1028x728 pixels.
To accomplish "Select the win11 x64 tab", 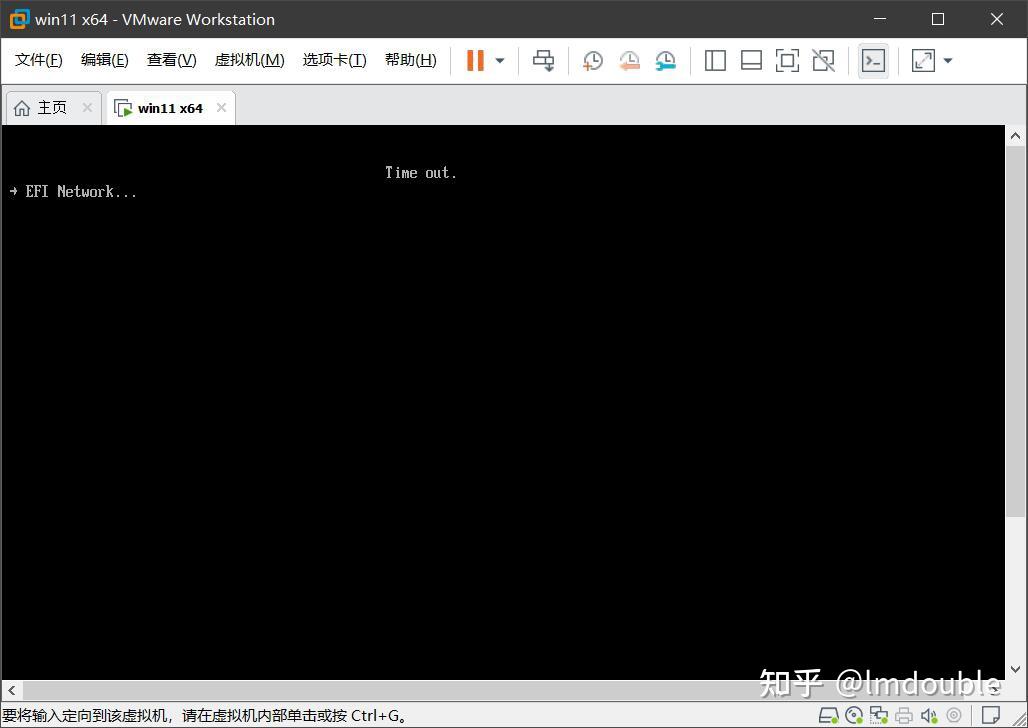I will pyautogui.click(x=170, y=107).
